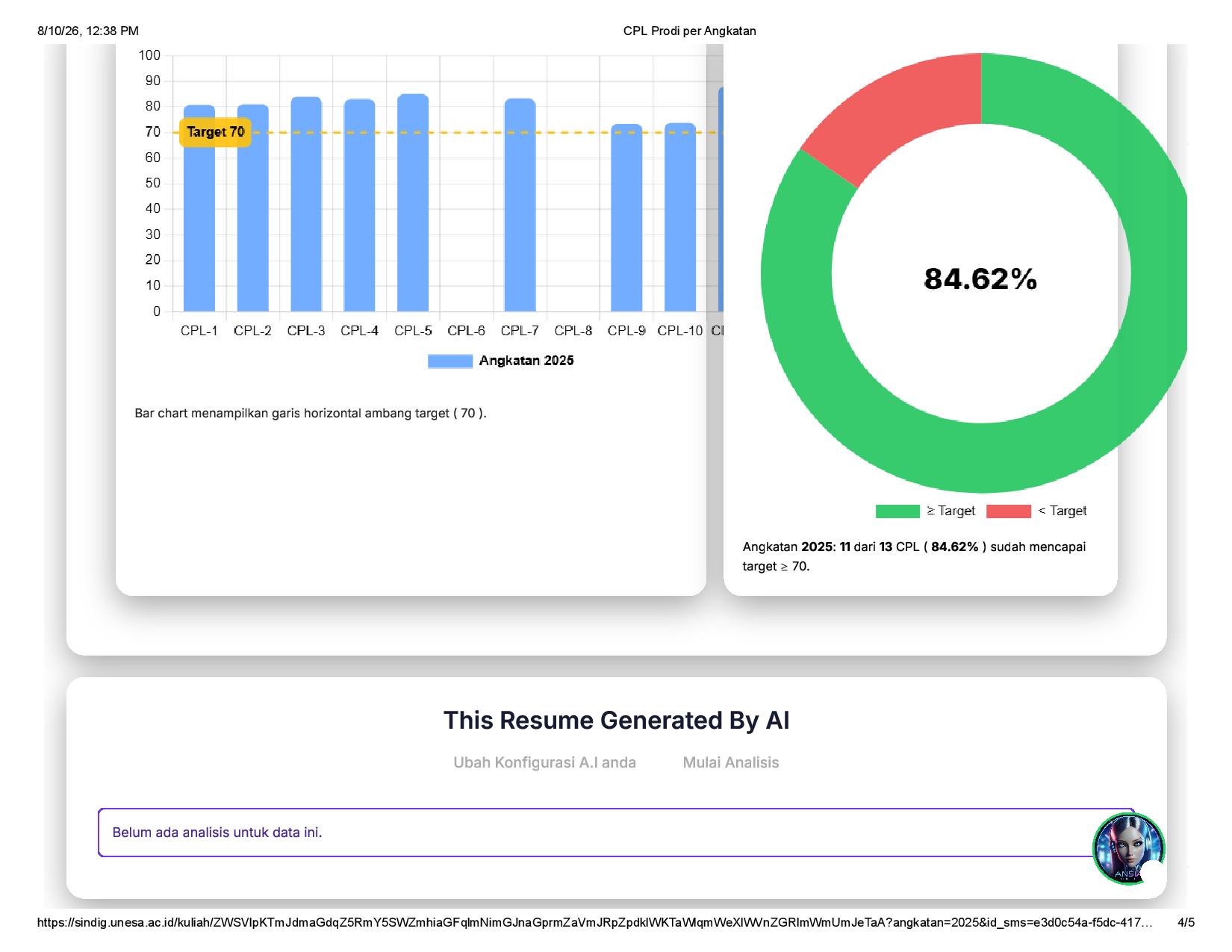The width and height of the screenshot is (1232, 952).
Task: Select the CPL-5 bar
Action: [x=413, y=203]
